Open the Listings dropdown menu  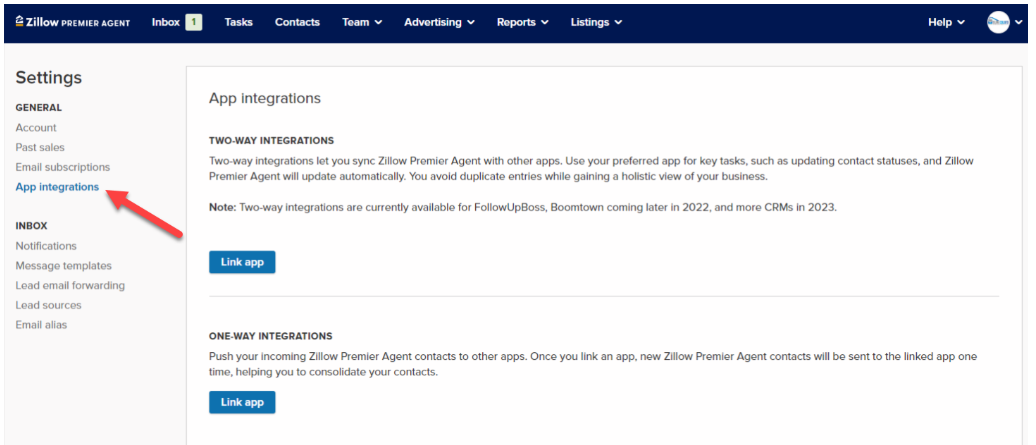[596, 22]
